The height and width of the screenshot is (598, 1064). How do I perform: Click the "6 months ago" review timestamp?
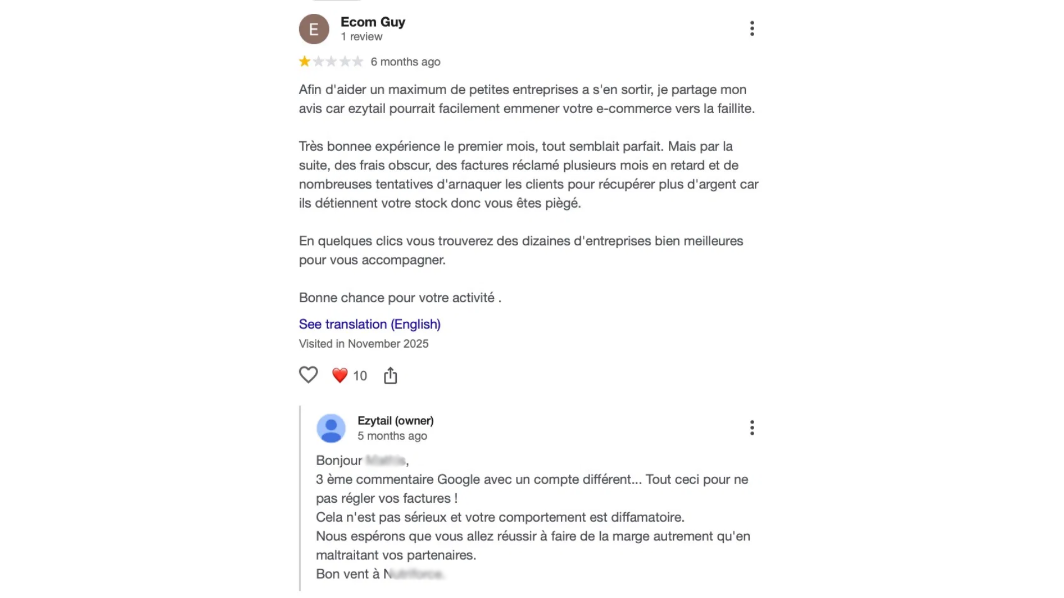coord(405,62)
